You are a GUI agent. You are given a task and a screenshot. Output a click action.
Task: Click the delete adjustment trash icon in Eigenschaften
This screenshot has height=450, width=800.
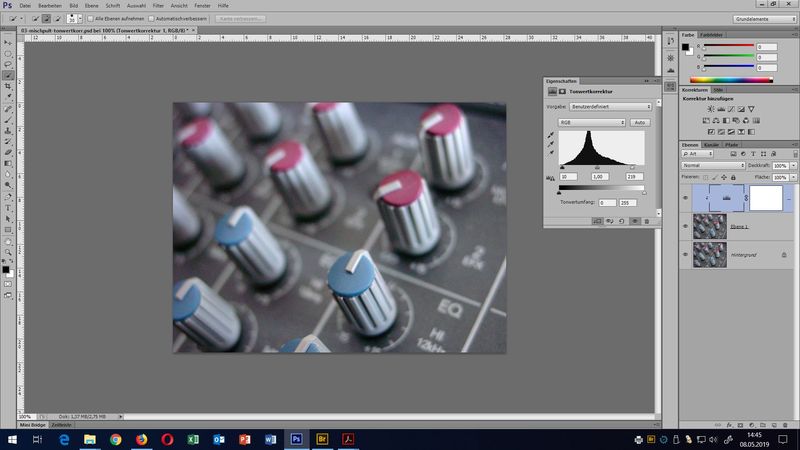coord(646,221)
